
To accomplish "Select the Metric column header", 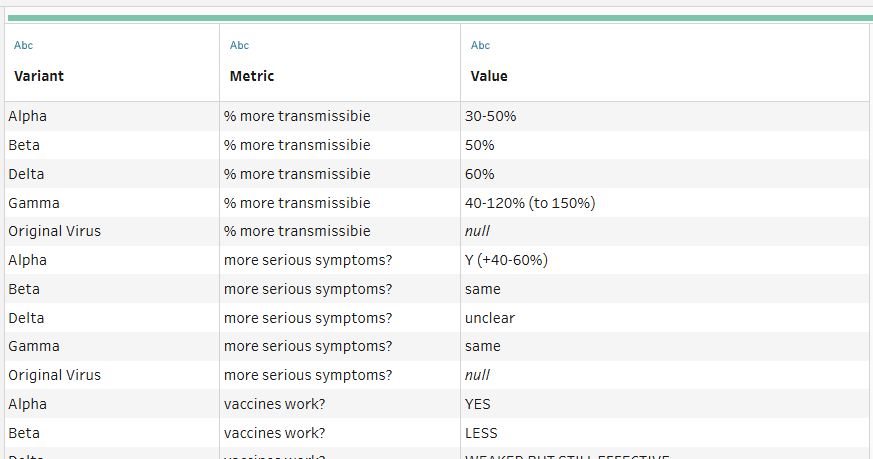I will click(x=251, y=76).
